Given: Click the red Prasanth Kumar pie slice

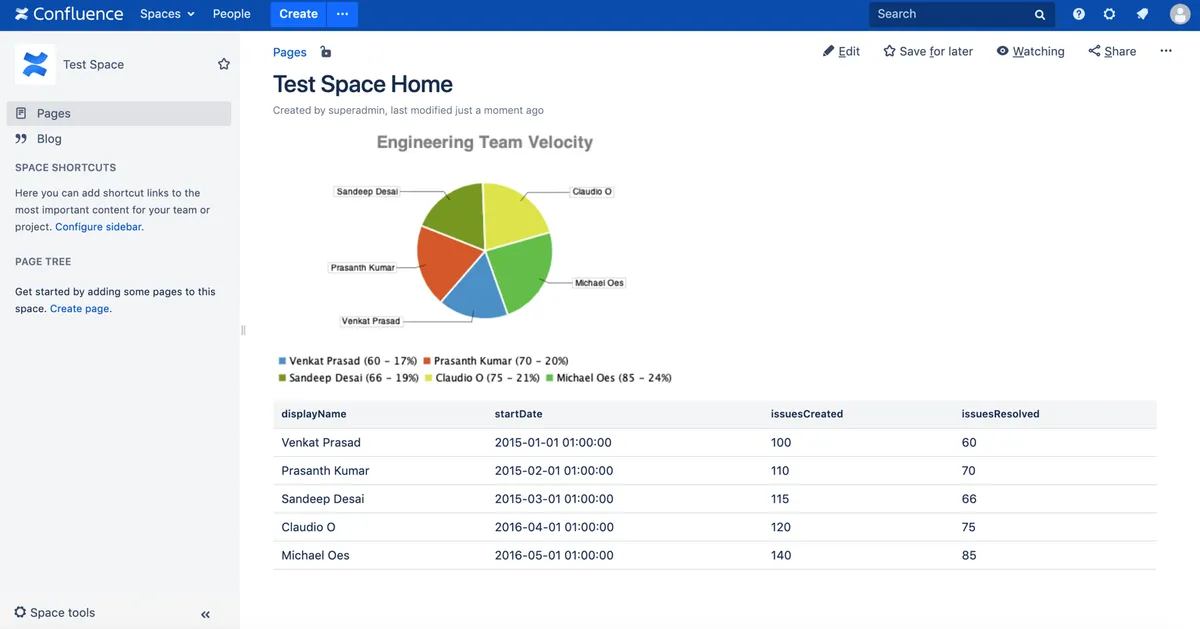Looking at the screenshot, I should pos(444,261).
